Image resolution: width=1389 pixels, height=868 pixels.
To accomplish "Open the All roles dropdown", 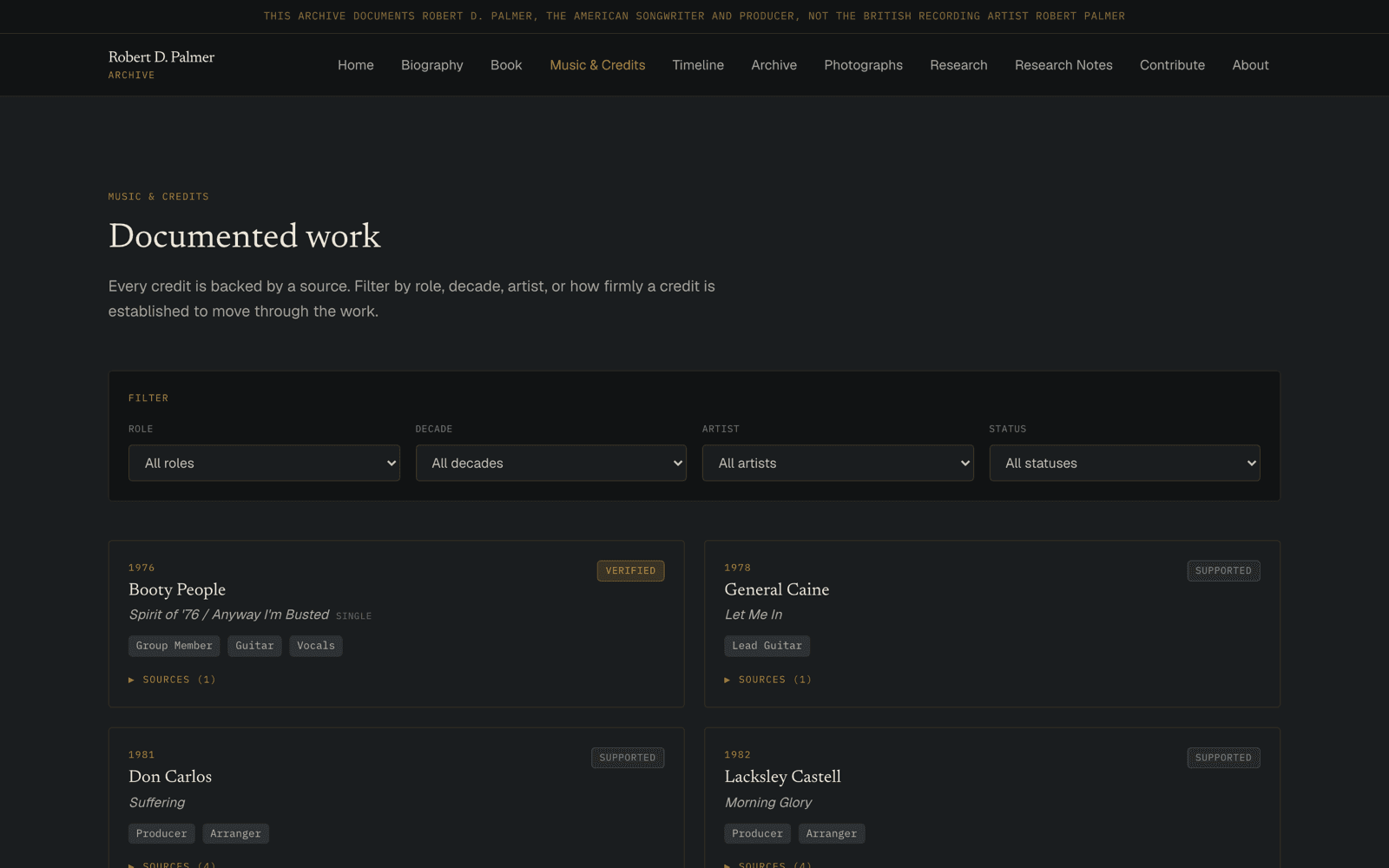I will 264,463.
